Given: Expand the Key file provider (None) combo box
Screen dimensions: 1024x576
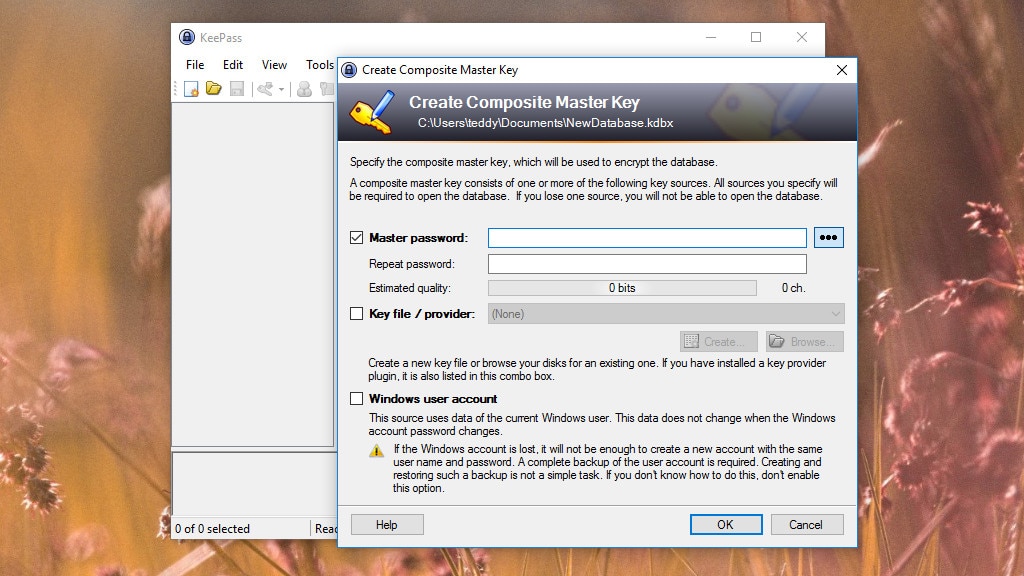Looking at the screenshot, I should [x=666, y=314].
